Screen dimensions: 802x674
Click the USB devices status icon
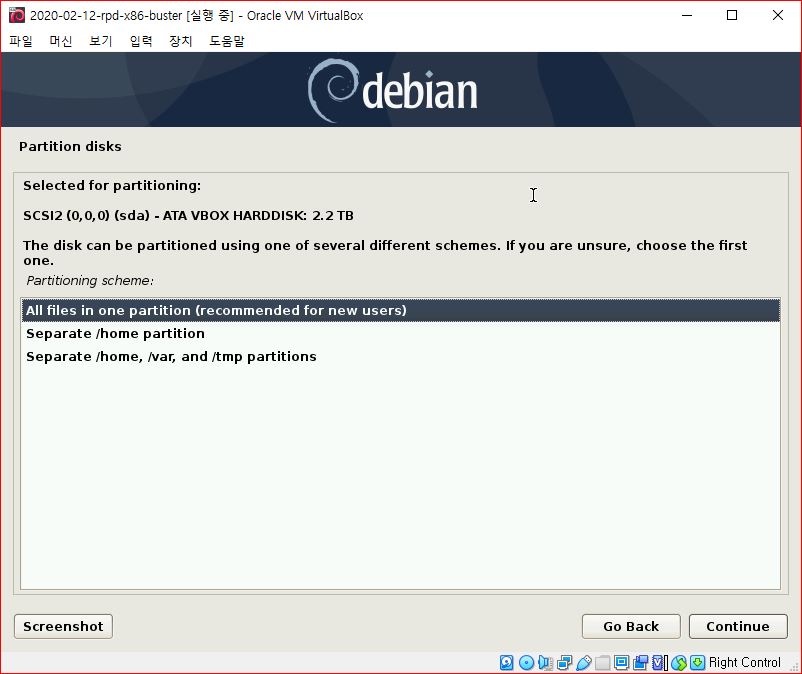(x=582, y=662)
